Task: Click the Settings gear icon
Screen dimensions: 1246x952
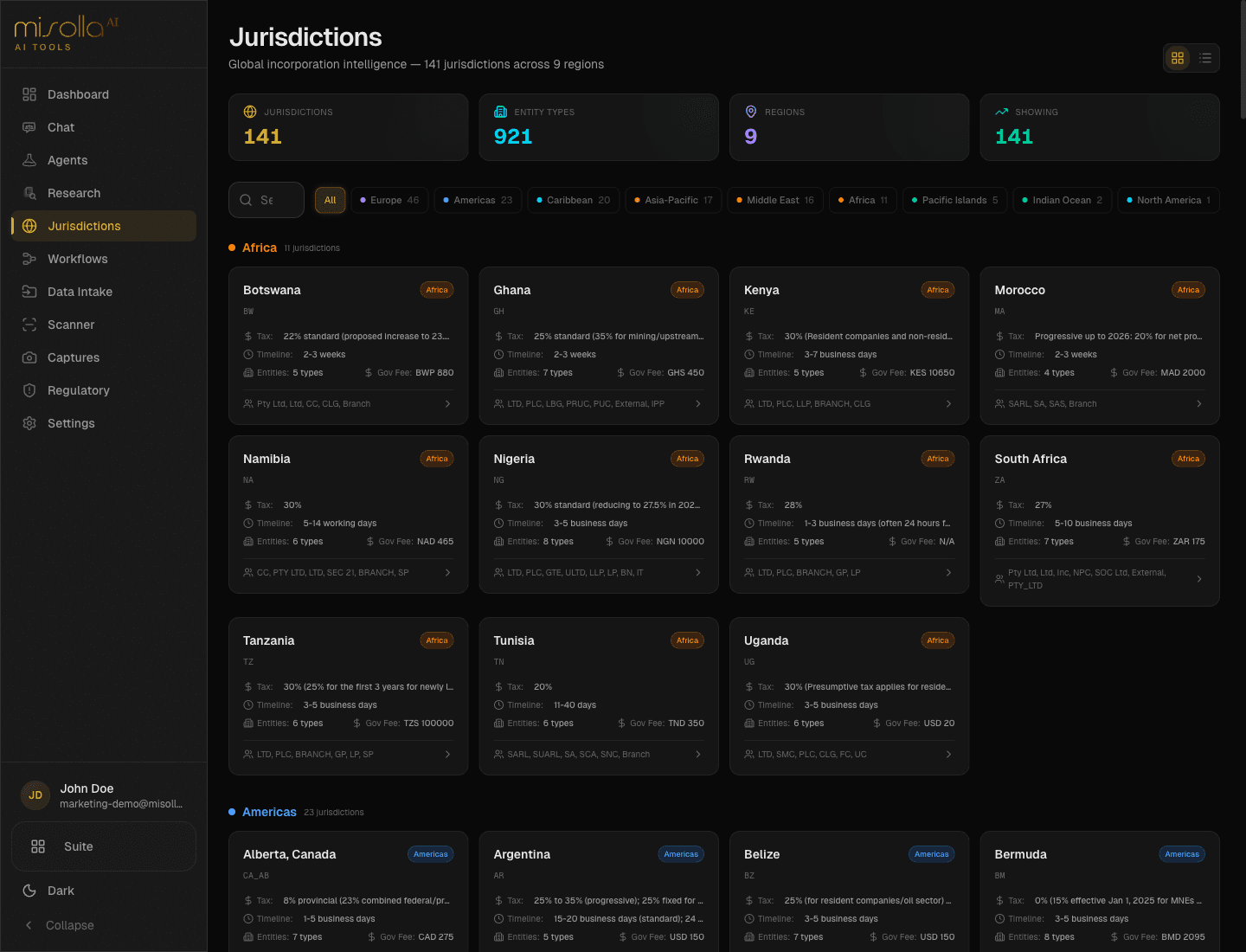Action: 29,423
